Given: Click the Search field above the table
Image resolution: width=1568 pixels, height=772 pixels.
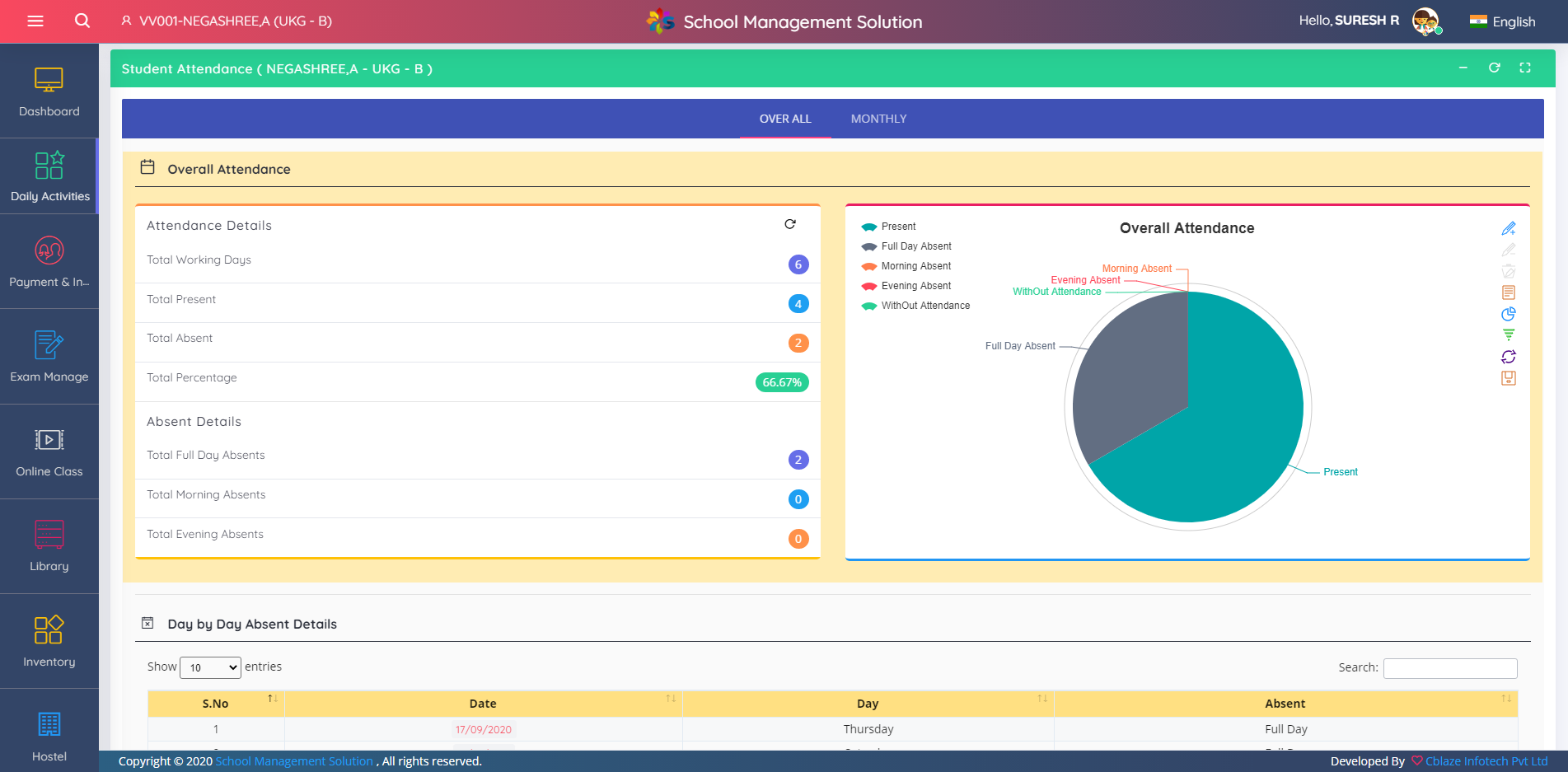Looking at the screenshot, I should pos(1450,667).
